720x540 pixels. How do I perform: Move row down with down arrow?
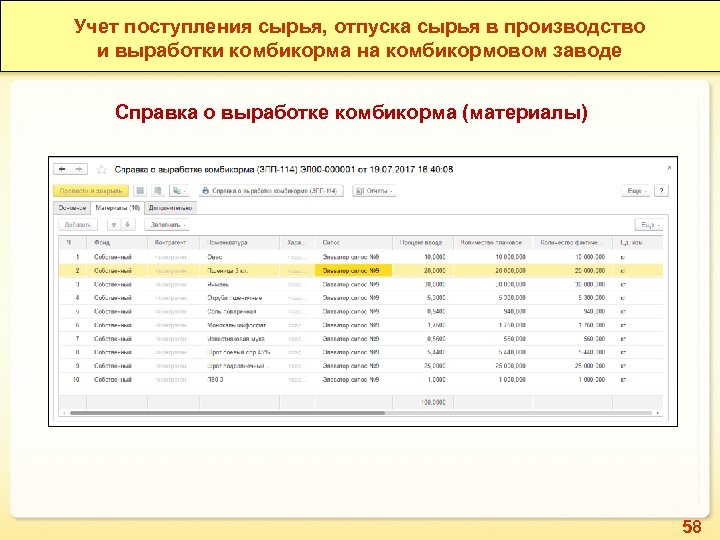(x=128, y=225)
